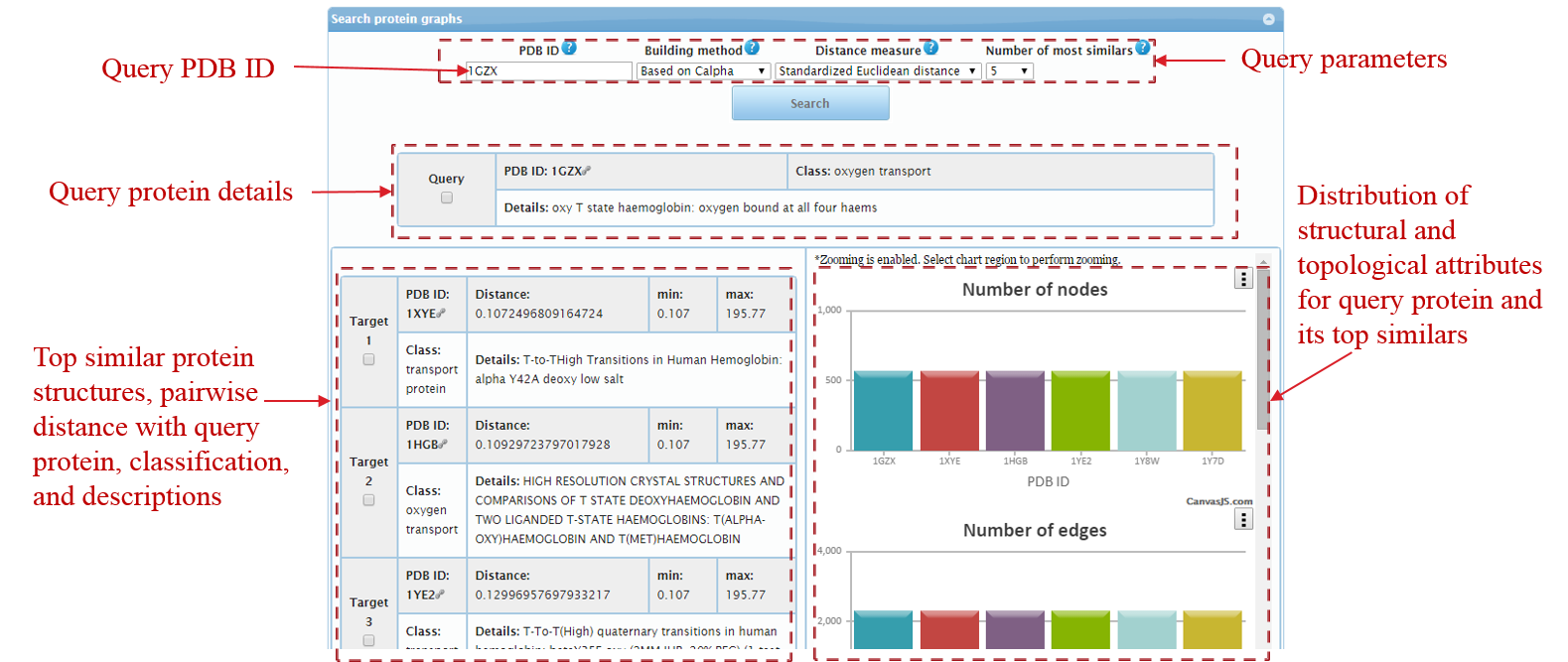Select the Target 2 checkbox
Image resolution: width=1568 pixels, height=662 pixels.
point(368,500)
